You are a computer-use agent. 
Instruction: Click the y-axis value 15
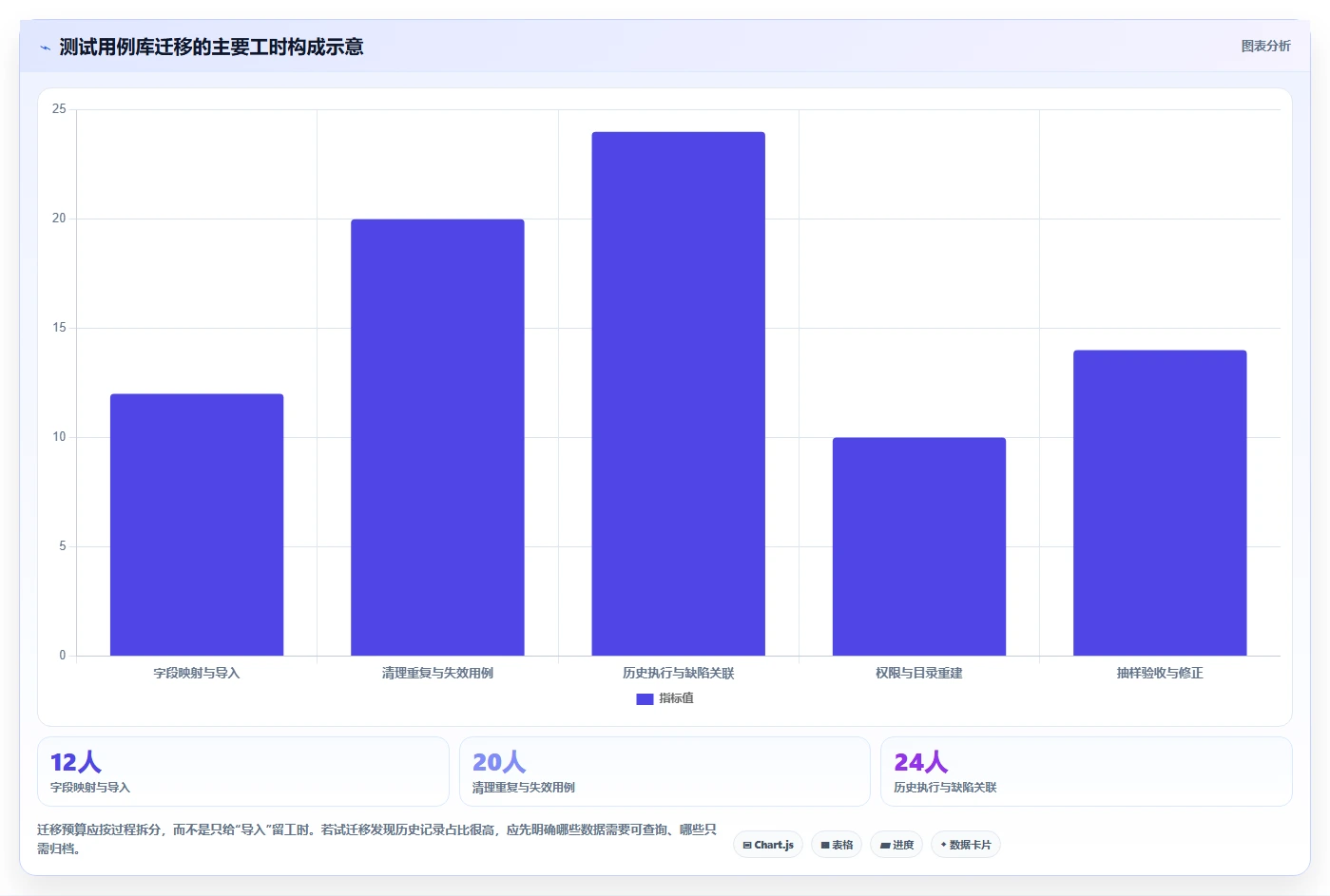(59, 328)
